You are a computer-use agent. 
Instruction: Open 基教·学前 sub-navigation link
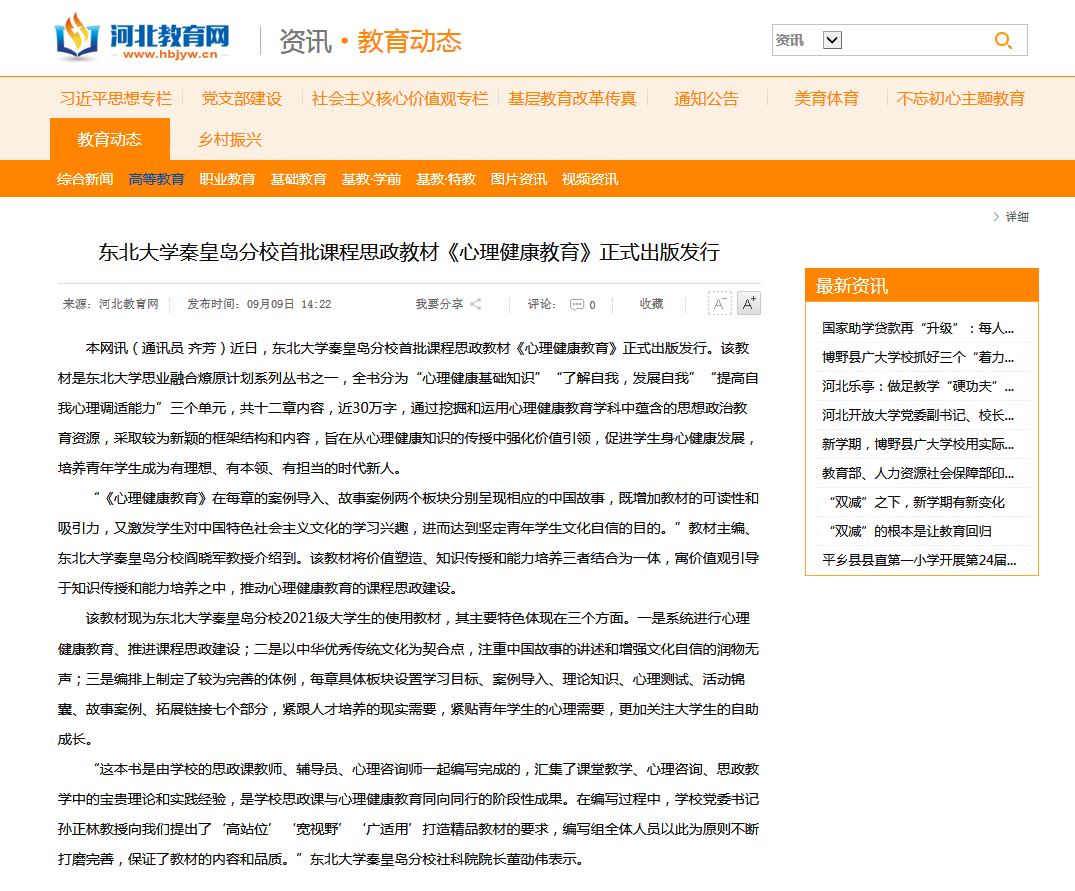point(372,180)
